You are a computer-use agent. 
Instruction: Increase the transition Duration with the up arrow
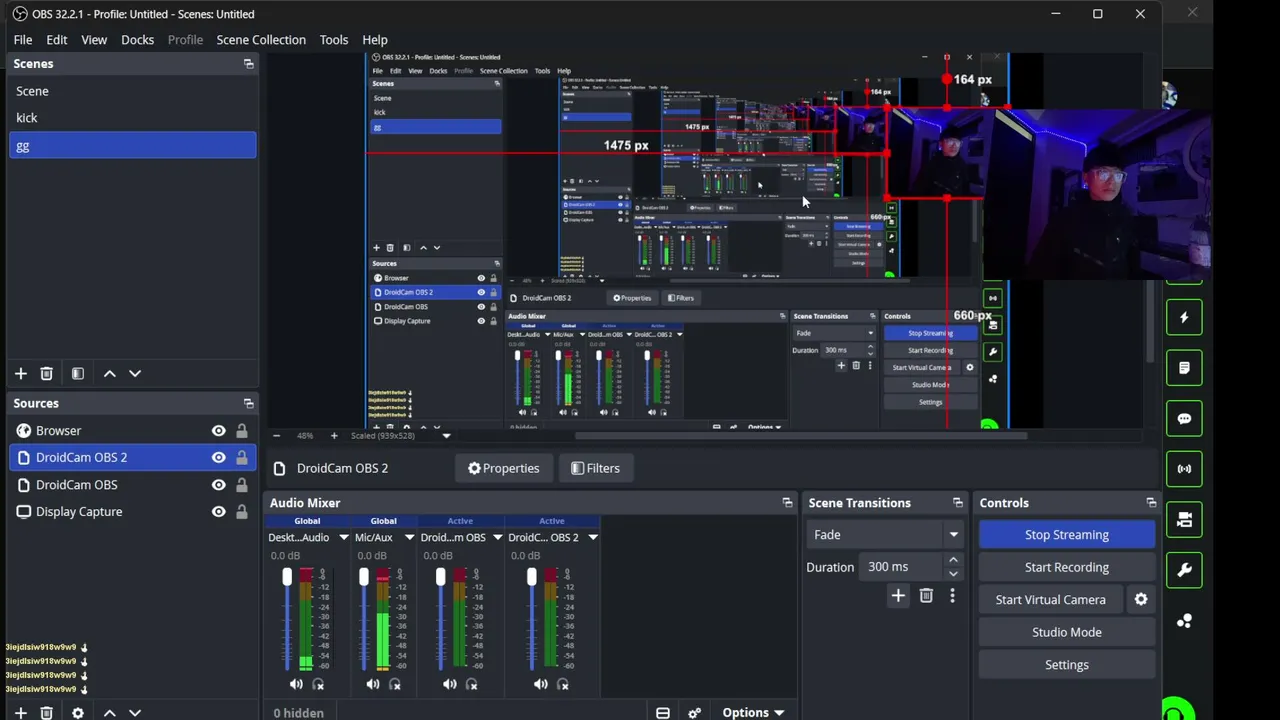click(953, 561)
